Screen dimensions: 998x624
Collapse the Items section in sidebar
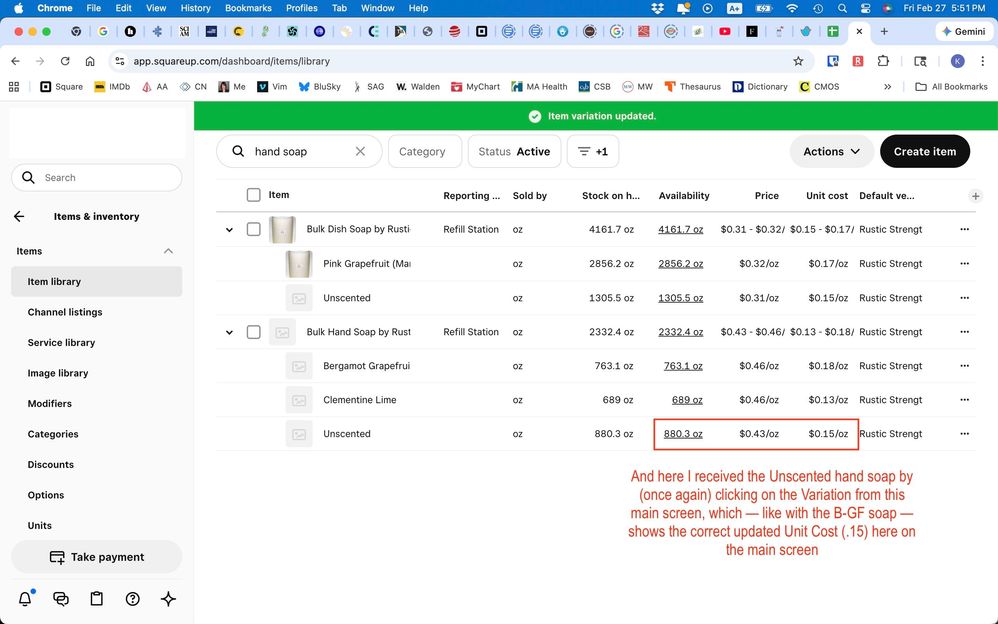(x=168, y=251)
